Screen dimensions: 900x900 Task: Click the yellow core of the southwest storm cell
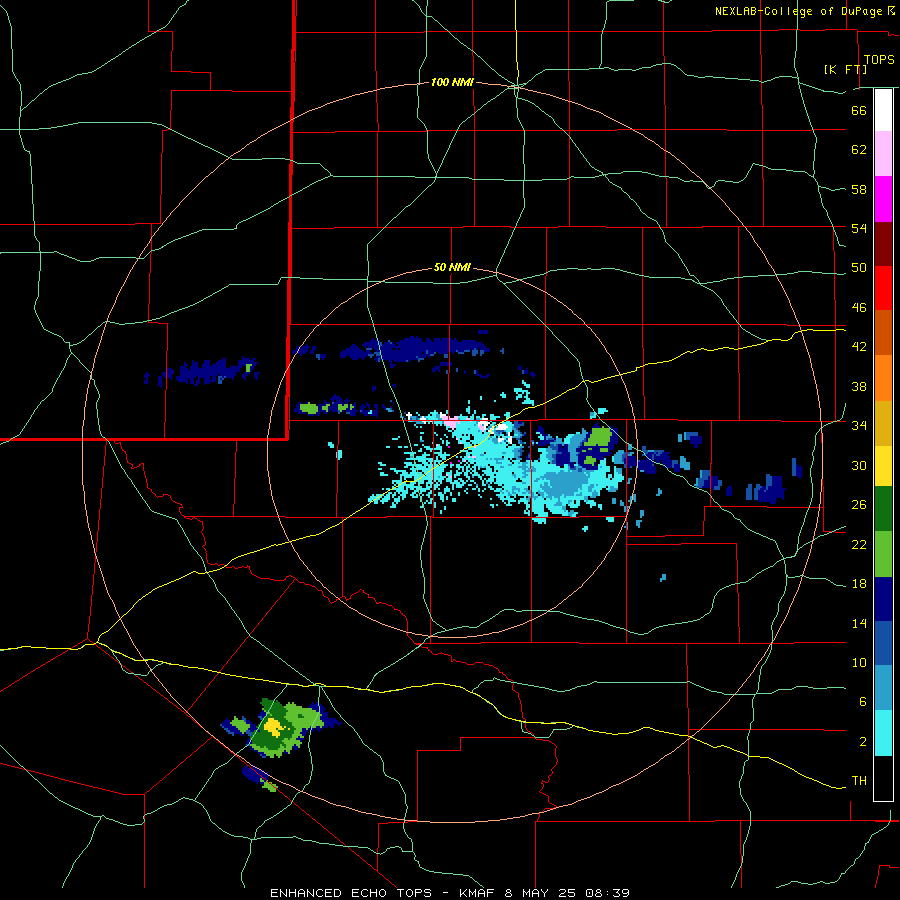274,727
